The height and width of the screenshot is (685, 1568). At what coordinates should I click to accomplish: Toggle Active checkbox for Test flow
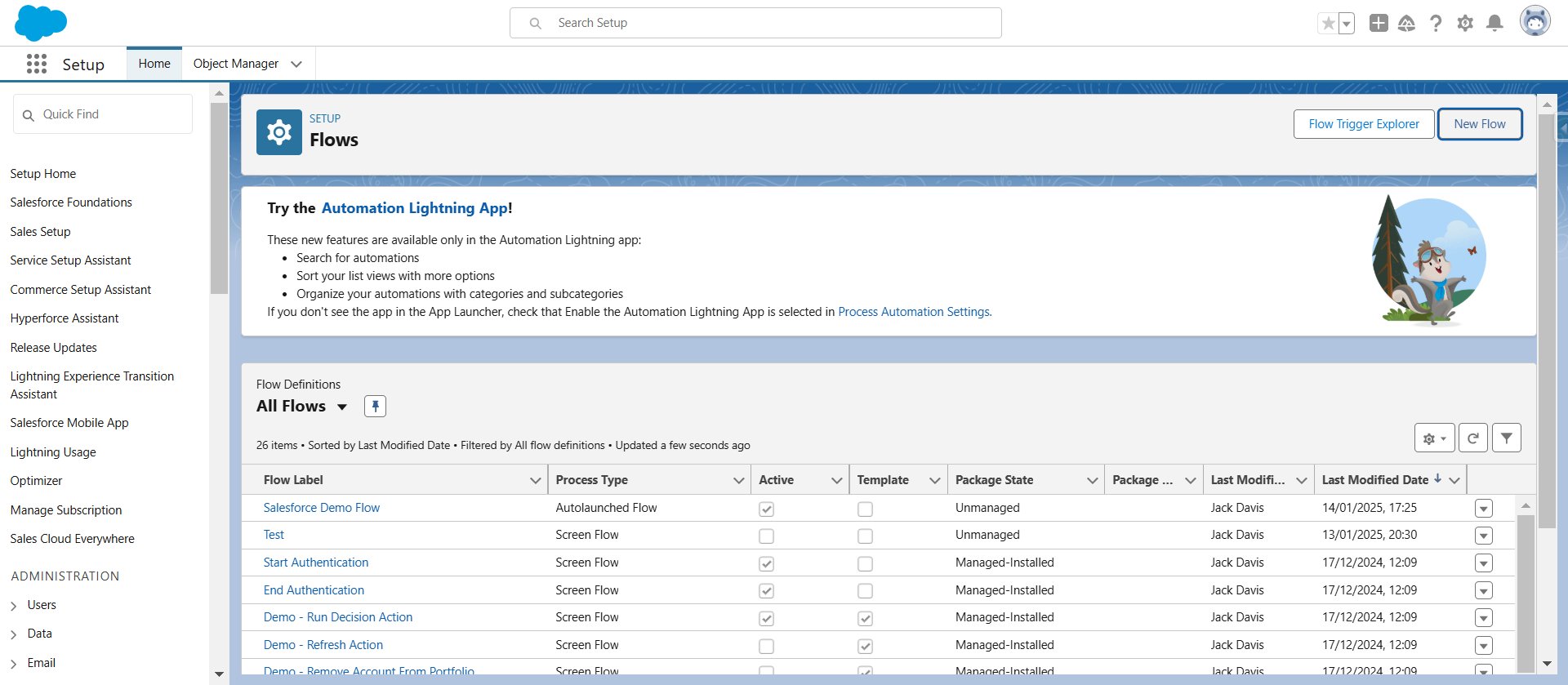[x=766, y=536]
